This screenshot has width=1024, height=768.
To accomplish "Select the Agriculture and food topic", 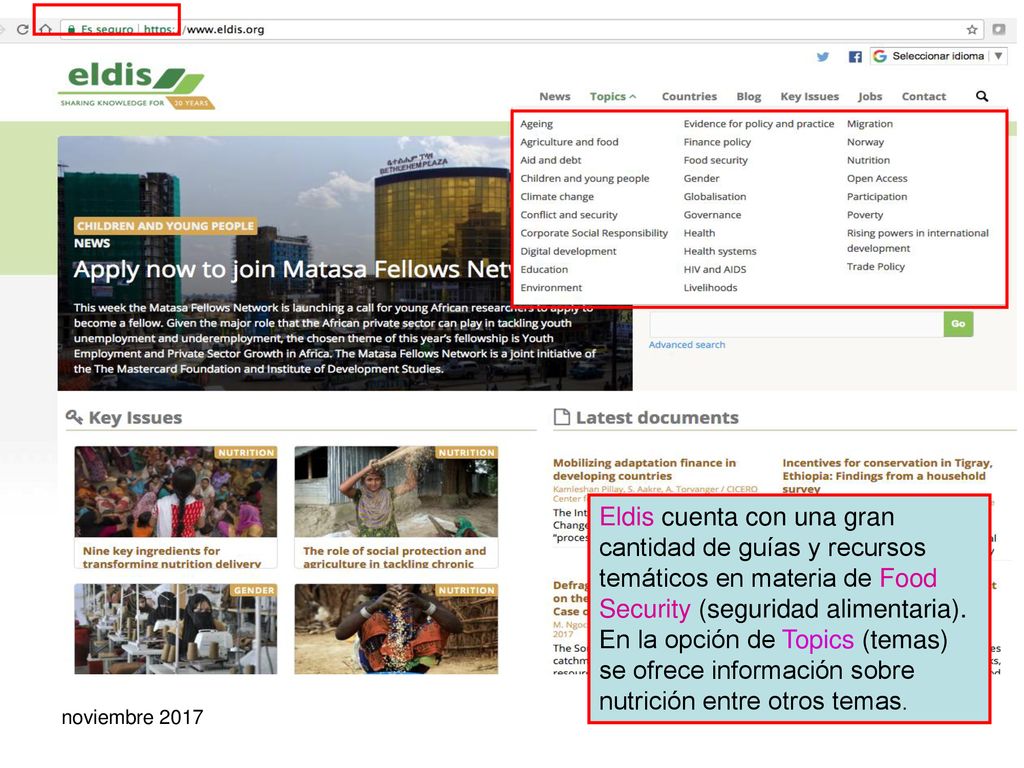I will point(569,142).
